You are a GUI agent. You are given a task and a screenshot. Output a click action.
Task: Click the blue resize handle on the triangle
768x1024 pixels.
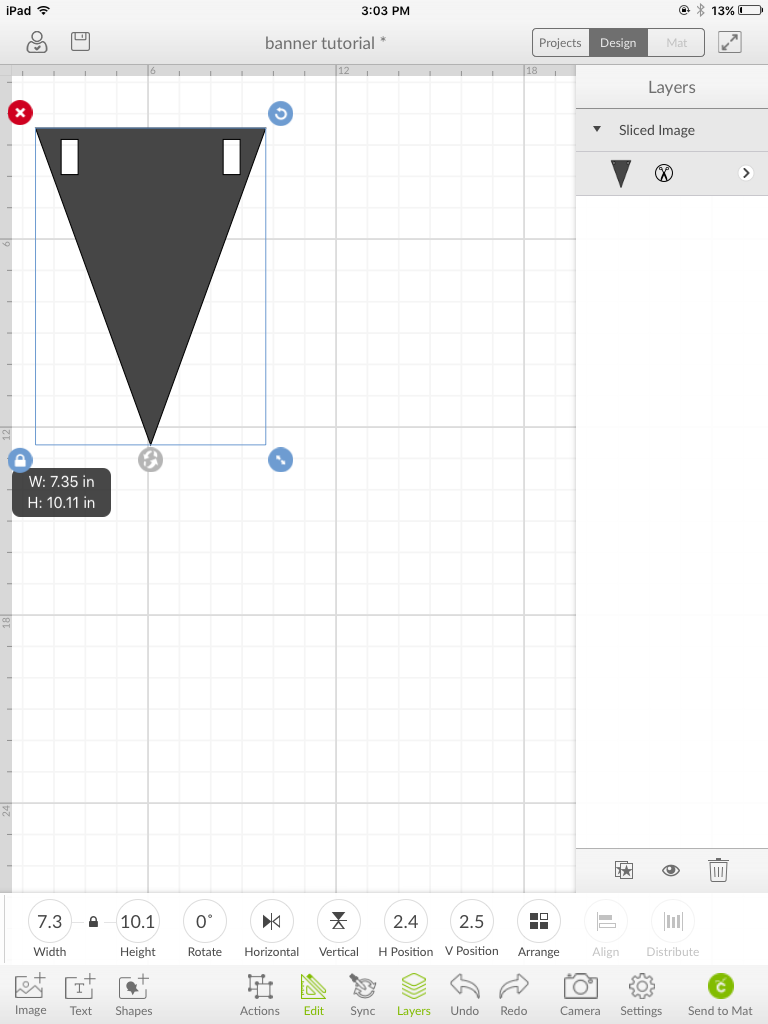[280, 460]
